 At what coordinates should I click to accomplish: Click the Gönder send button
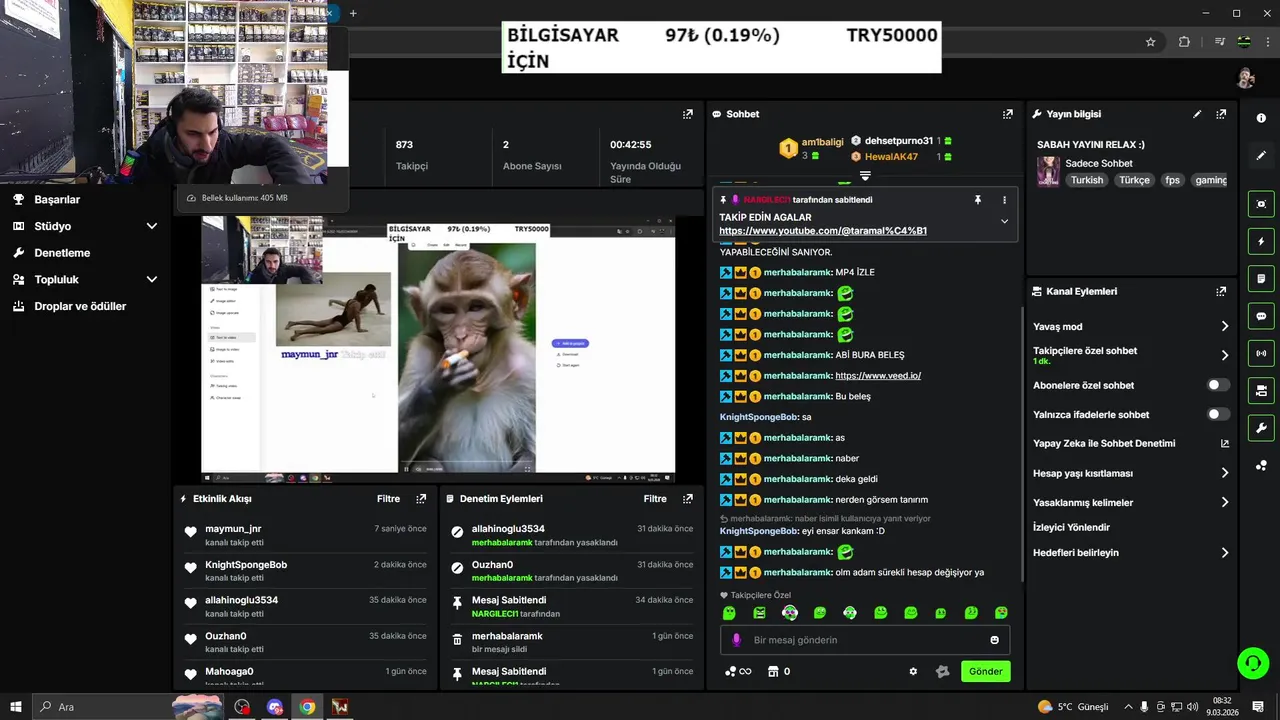[x=985, y=672]
